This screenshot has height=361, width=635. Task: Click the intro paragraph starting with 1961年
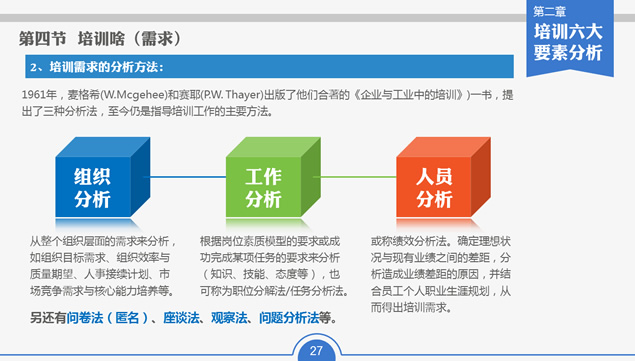pos(267,103)
